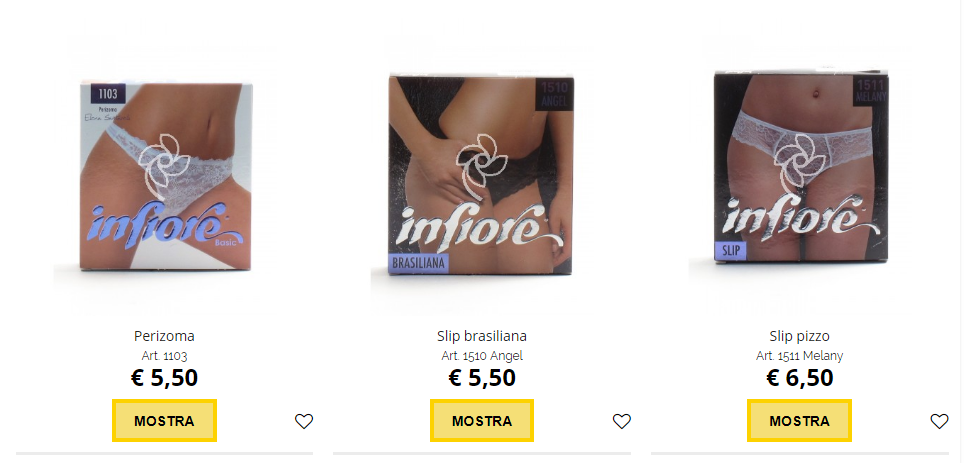Click the € 5,50 price under Perizoma
Viewport: 971px width, 463px height.
[164, 378]
